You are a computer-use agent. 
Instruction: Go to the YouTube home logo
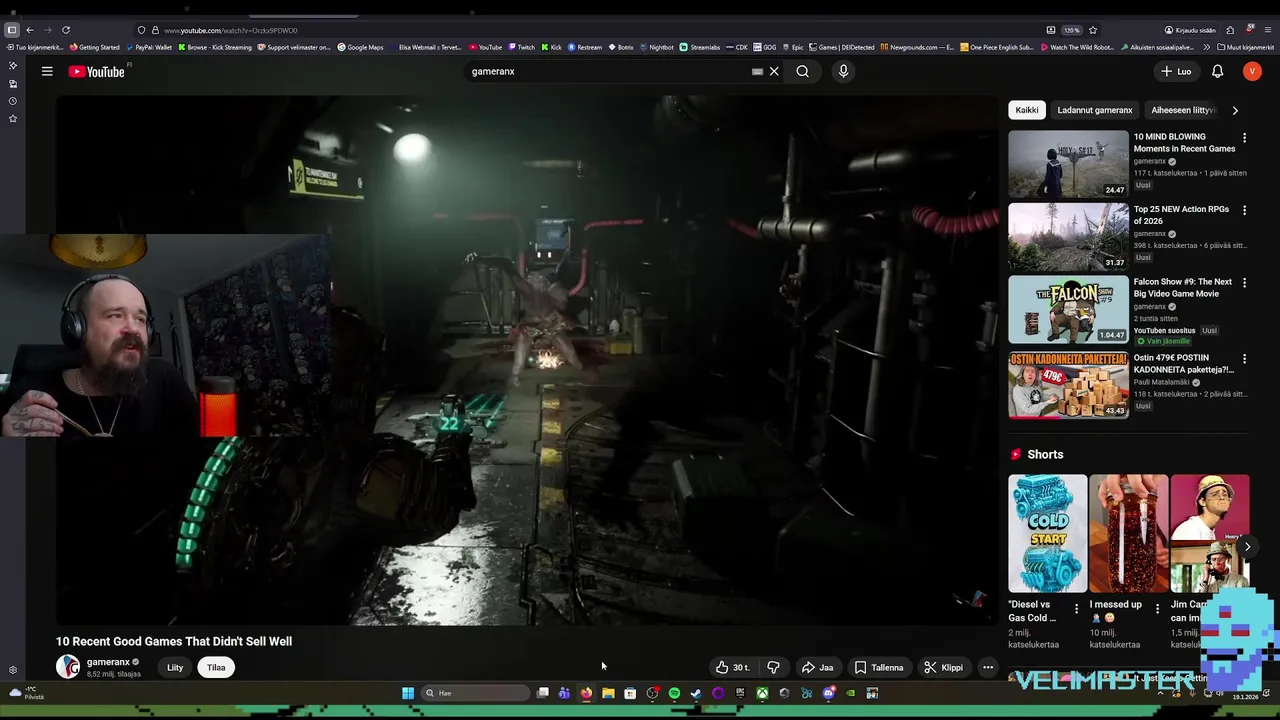(x=97, y=71)
